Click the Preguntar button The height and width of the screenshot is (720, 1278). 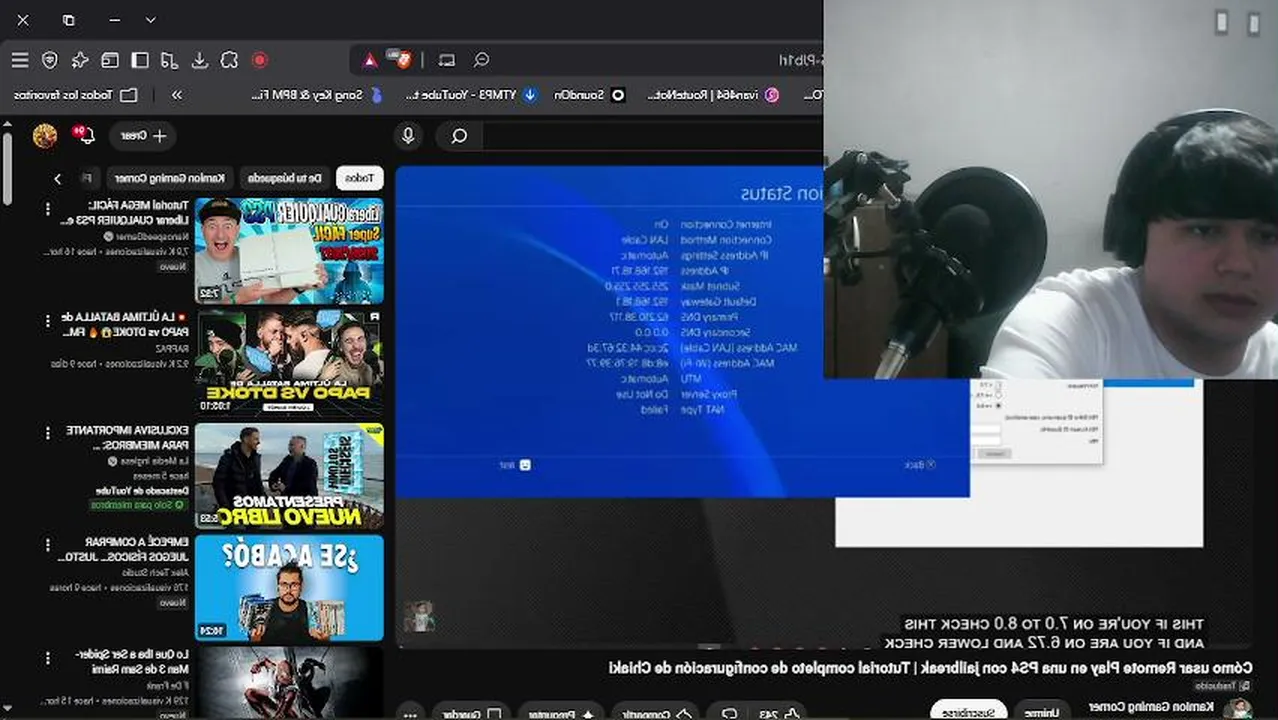tap(559, 714)
